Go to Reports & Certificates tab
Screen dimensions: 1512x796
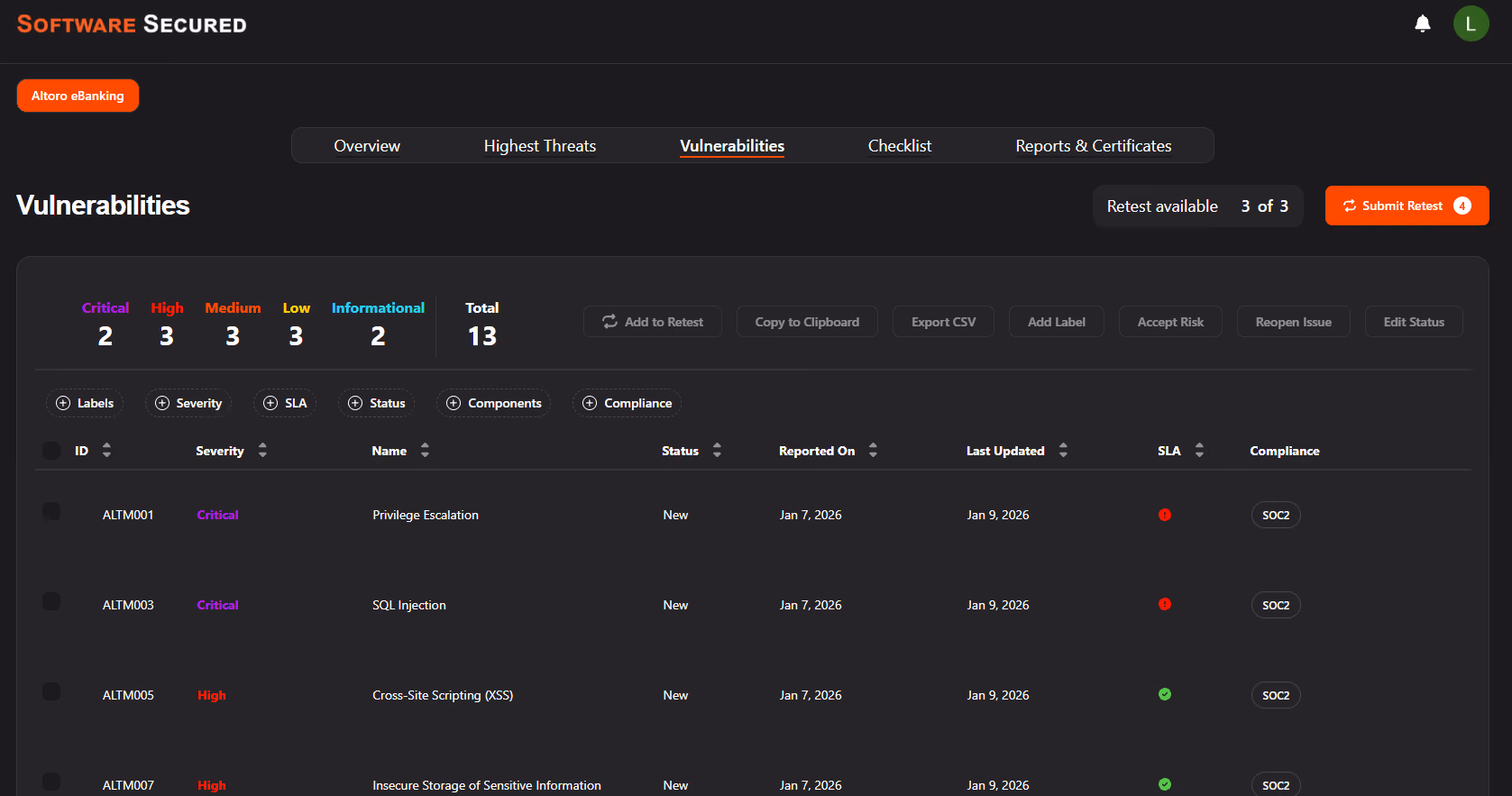(x=1094, y=146)
